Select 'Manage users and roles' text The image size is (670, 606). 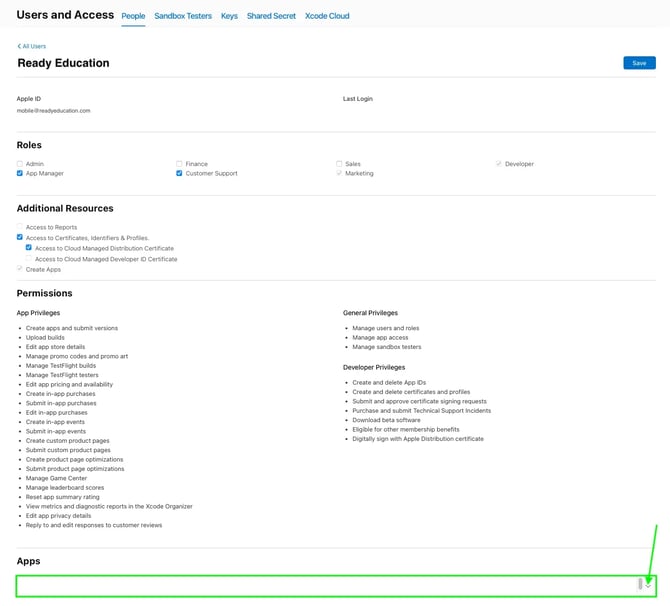click(386, 328)
